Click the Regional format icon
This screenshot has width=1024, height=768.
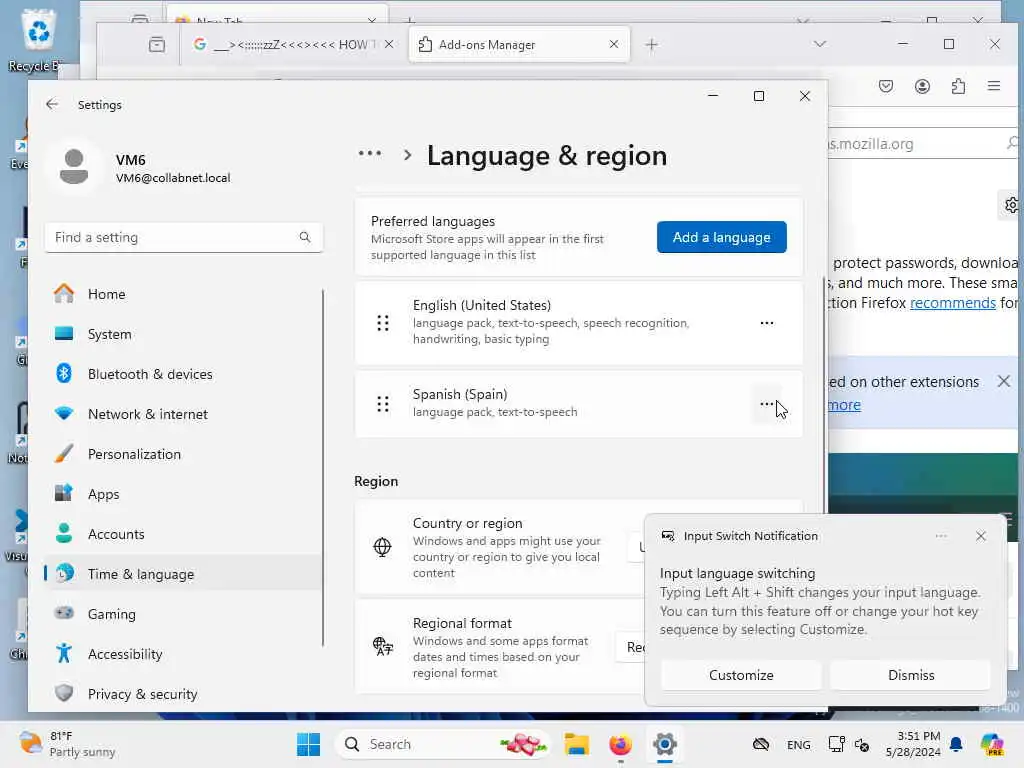(383, 647)
